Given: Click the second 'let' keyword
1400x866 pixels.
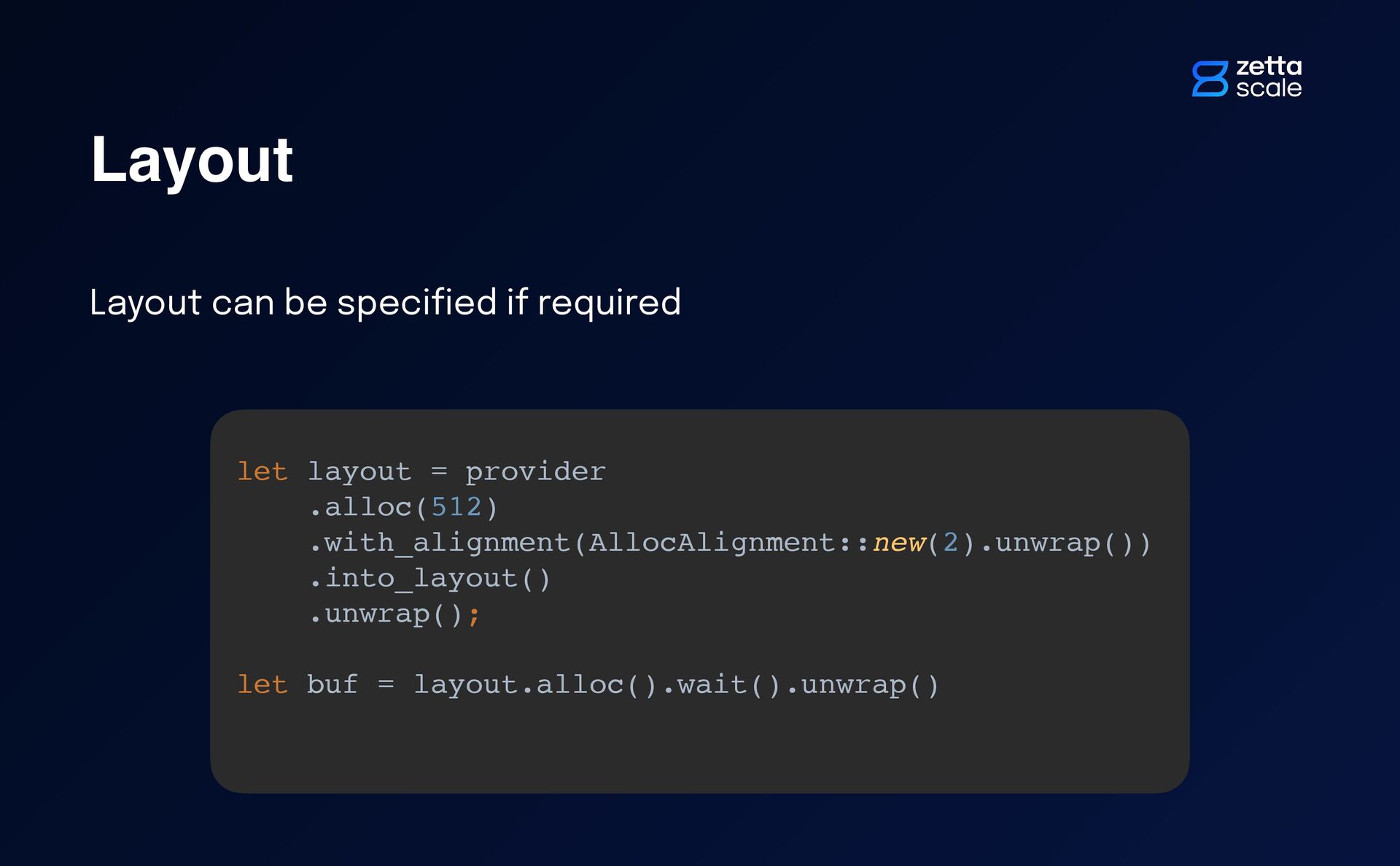Looking at the screenshot, I should pos(262,685).
